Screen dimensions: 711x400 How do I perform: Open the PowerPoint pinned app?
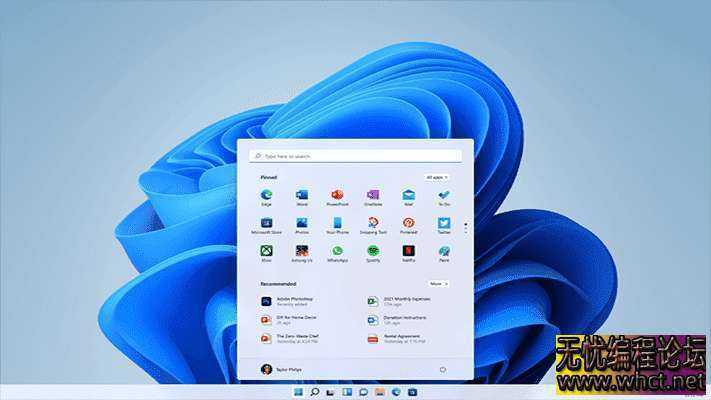tap(338, 195)
